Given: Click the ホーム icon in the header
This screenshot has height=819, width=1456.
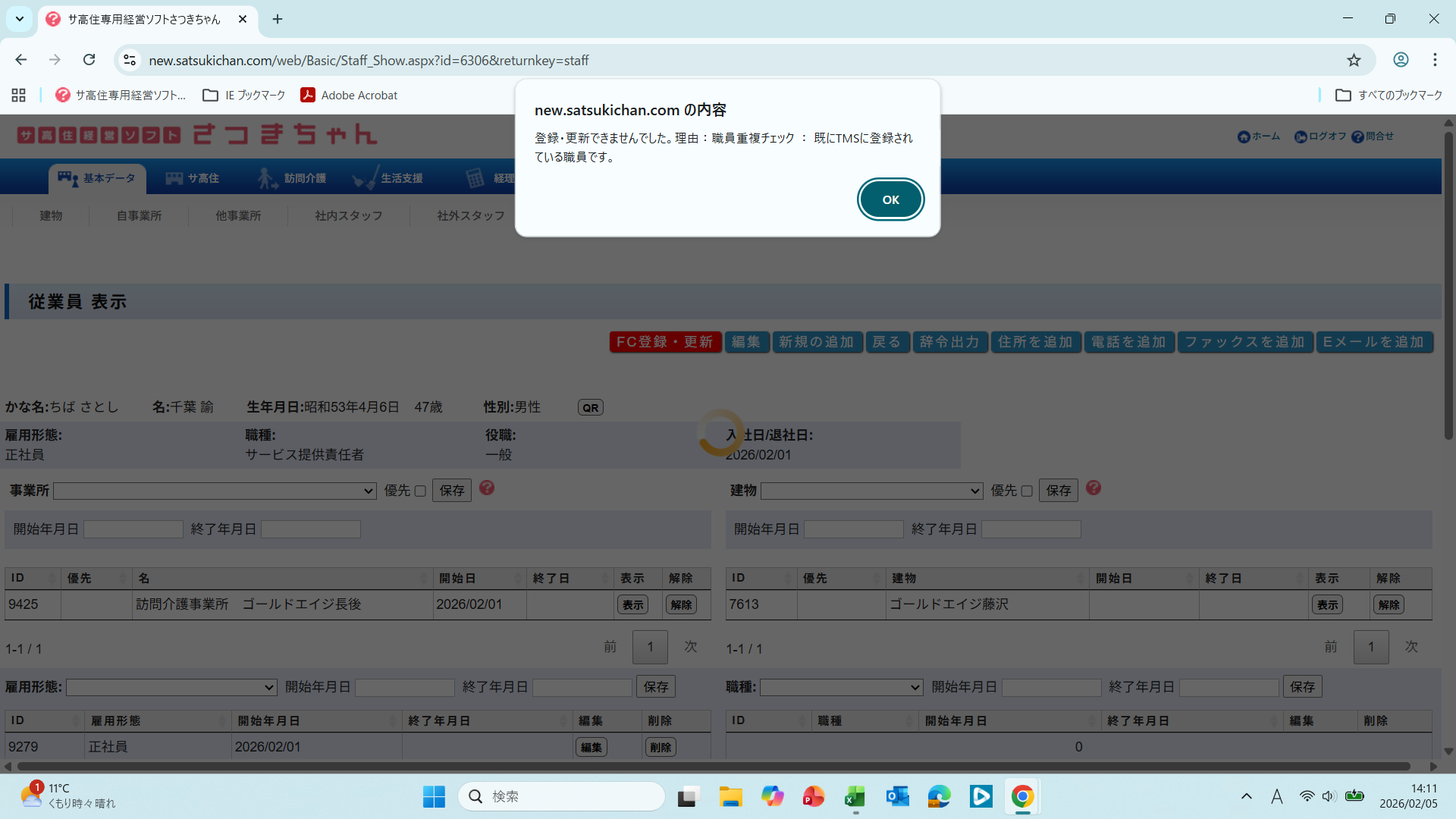Looking at the screenshot, I should point(1244,137).
